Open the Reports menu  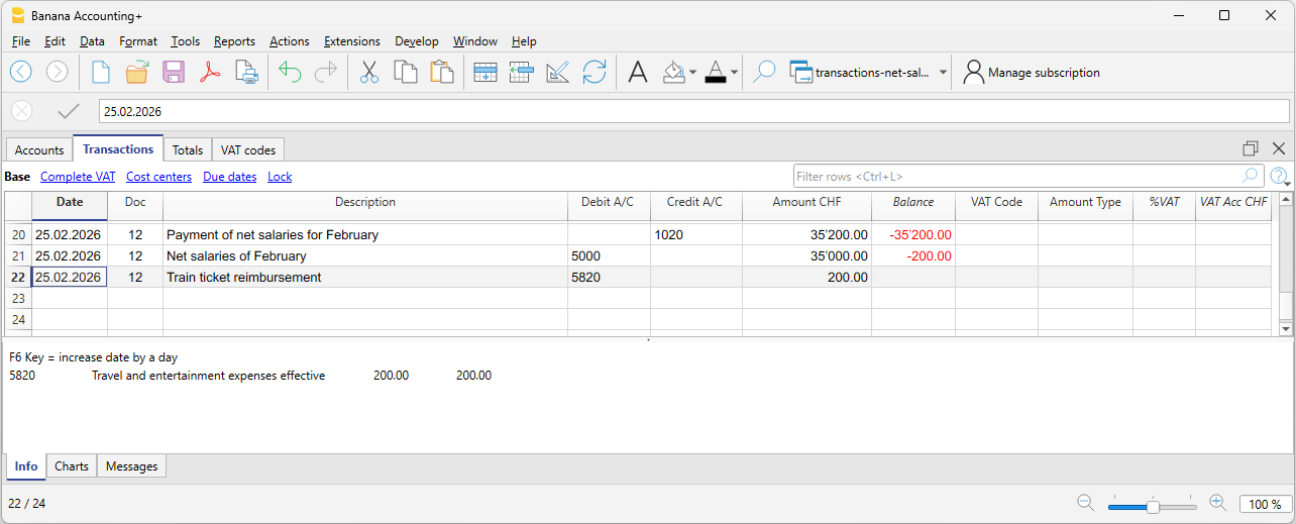point(234,41)
